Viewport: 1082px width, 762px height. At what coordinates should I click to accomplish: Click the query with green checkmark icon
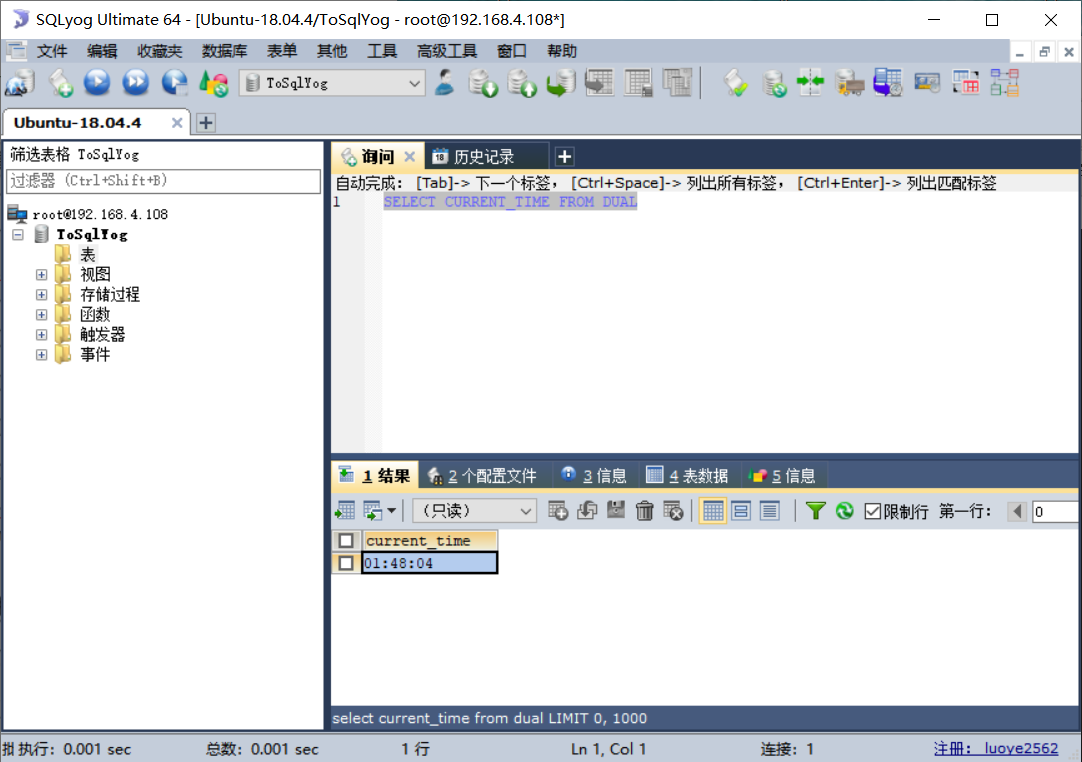coord(736,84)
